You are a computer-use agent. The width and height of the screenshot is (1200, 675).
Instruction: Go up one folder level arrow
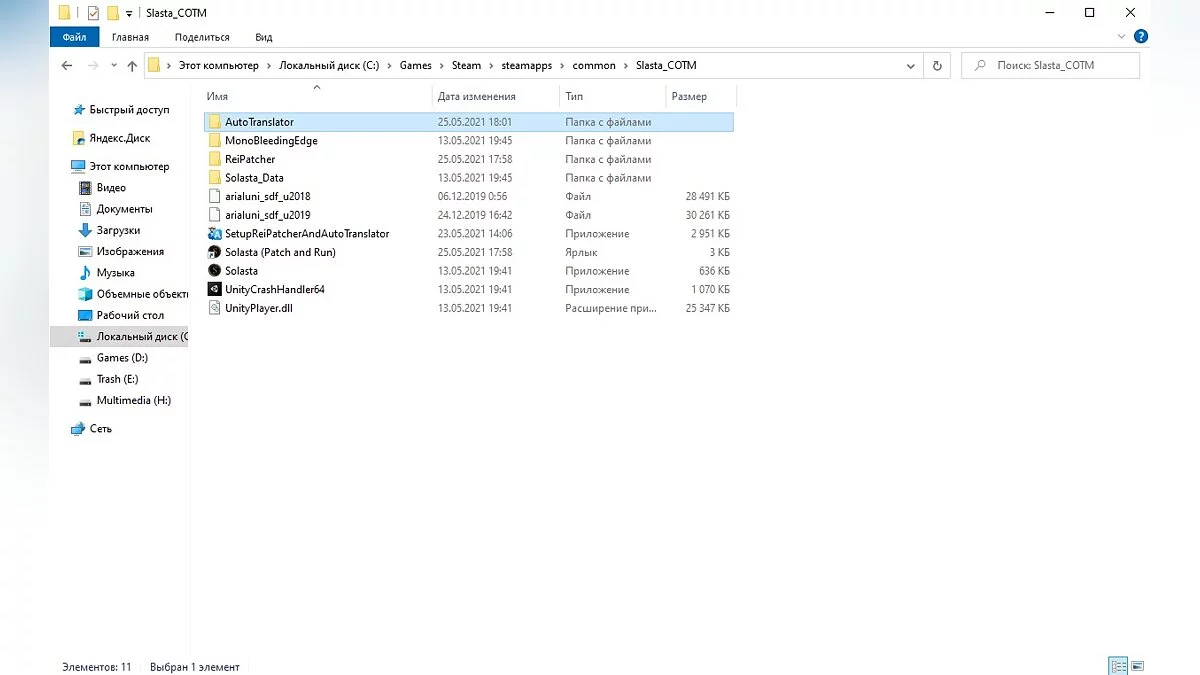coord(132,66)
